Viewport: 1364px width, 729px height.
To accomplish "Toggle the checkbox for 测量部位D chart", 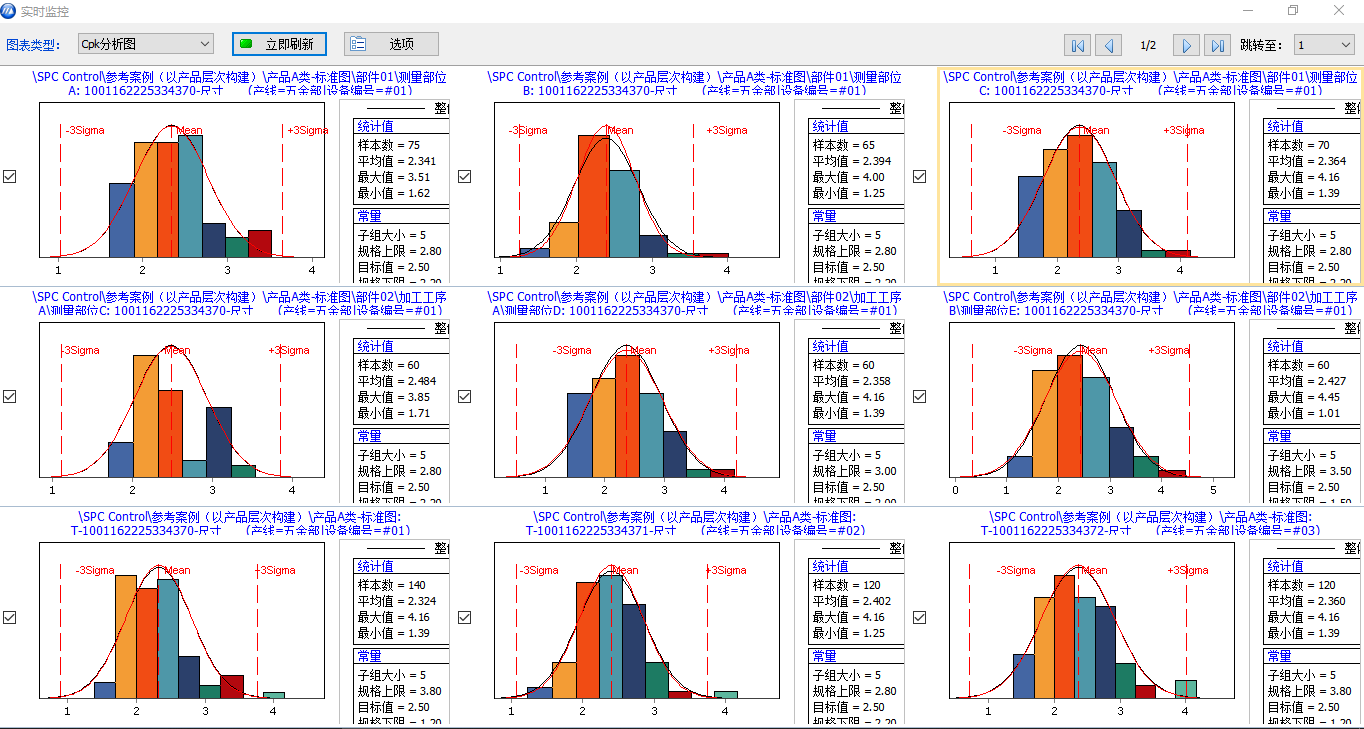I will click(464, 396).
